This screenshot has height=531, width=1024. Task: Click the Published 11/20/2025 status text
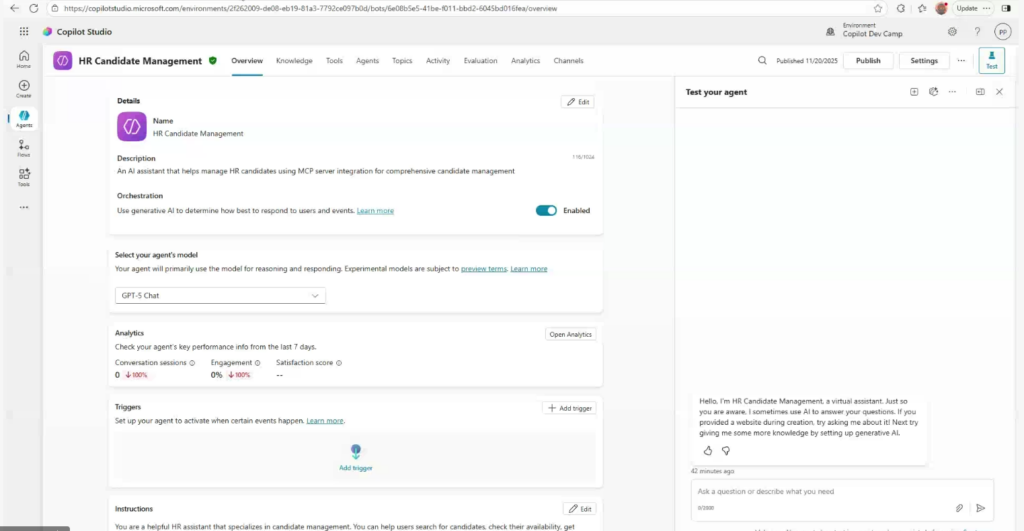pyautogui.click(x=807, y=61)
